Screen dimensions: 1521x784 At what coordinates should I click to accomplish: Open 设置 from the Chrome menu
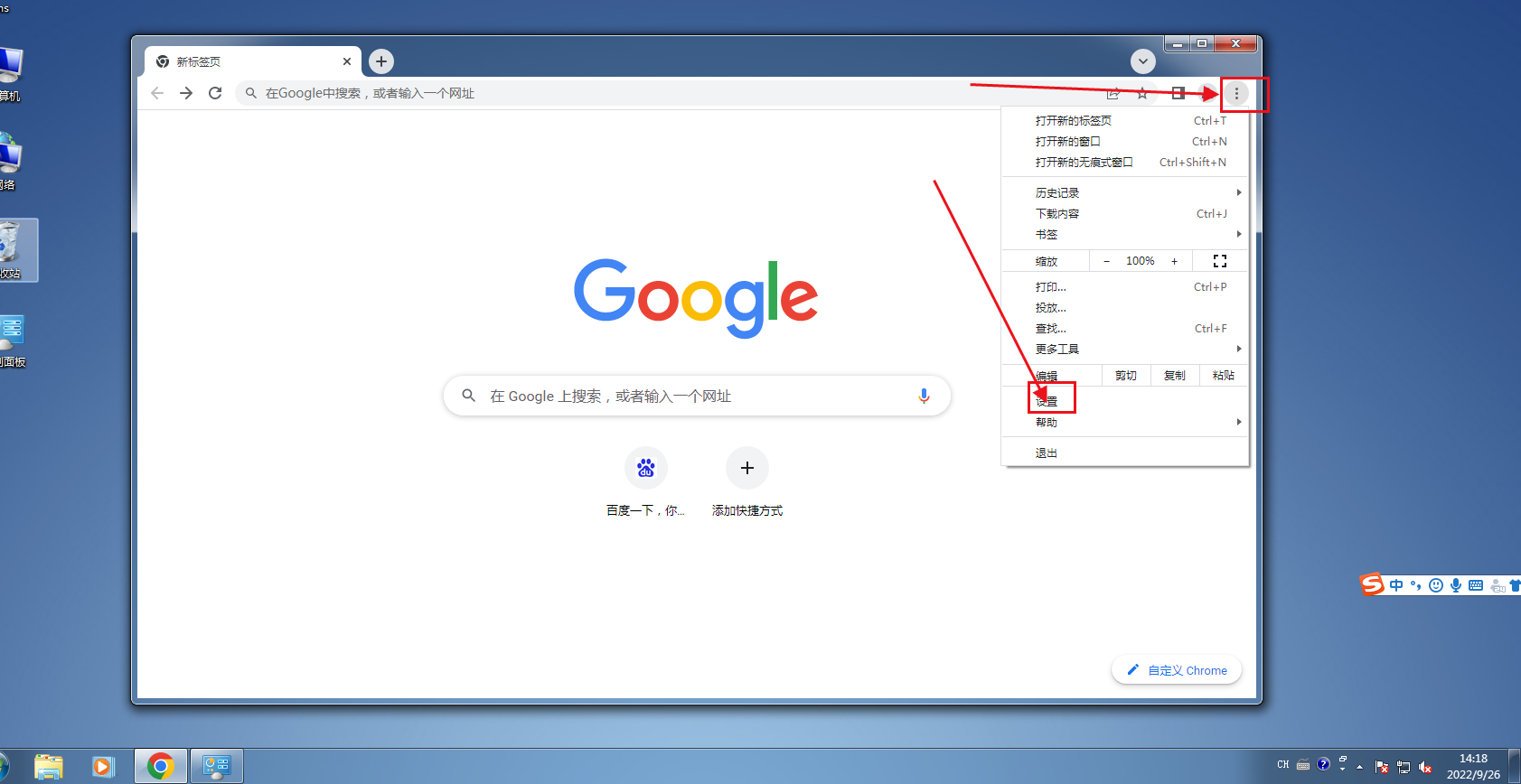[1125, 402]
